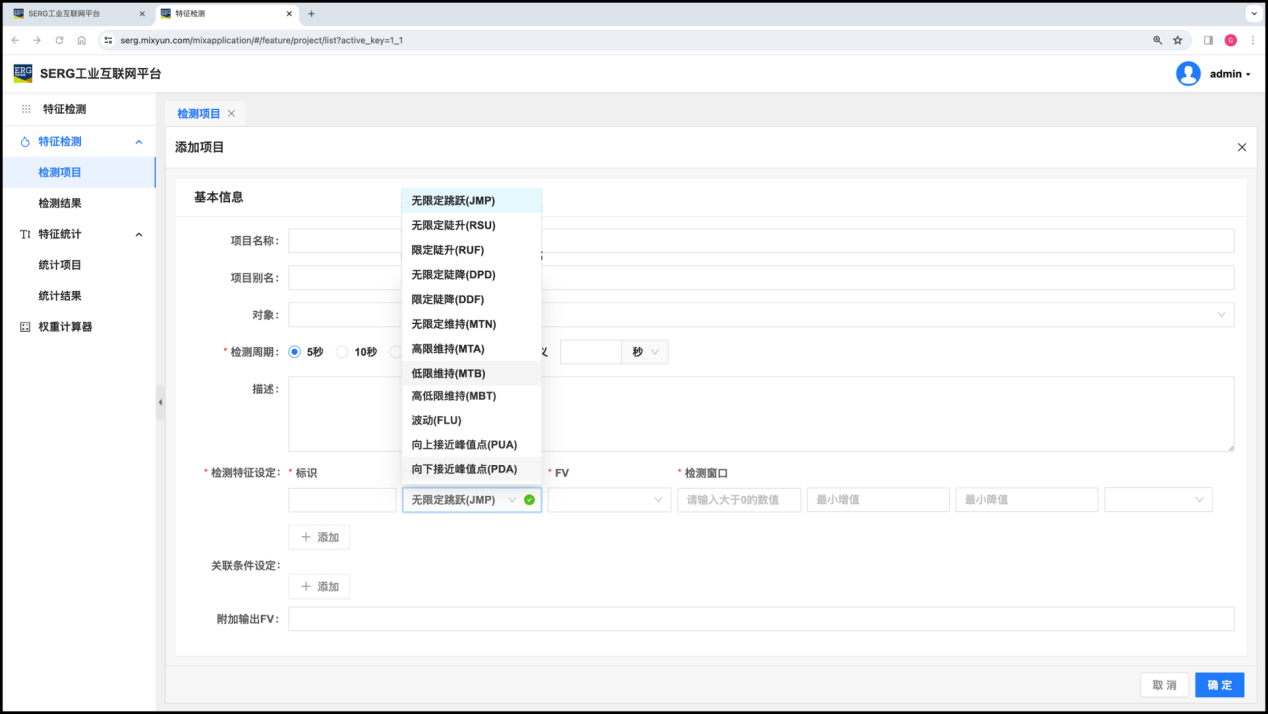Viewport: 1268px width, 714px height.
Task: Close the 添加项目 dialog with X icon
Action: click(1241, 147)
